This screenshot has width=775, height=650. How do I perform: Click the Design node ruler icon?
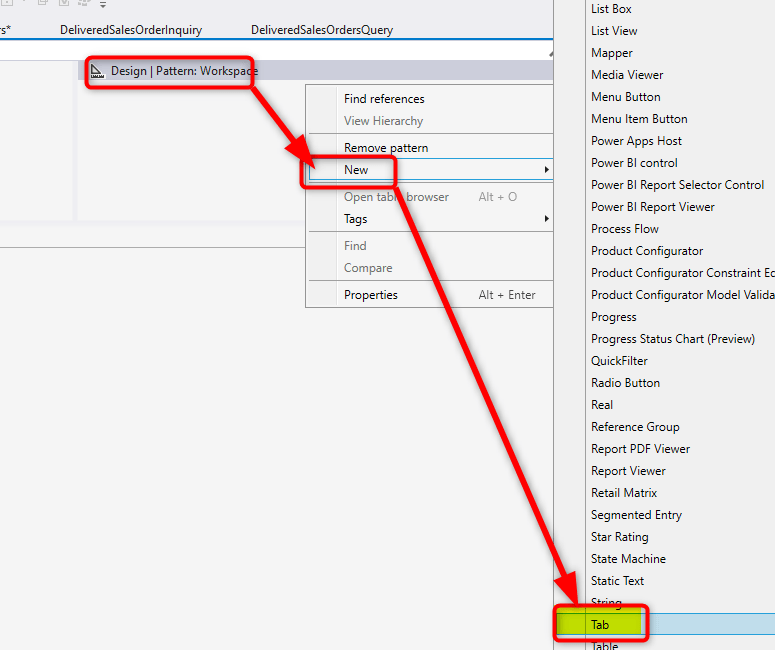pos(97,71)
